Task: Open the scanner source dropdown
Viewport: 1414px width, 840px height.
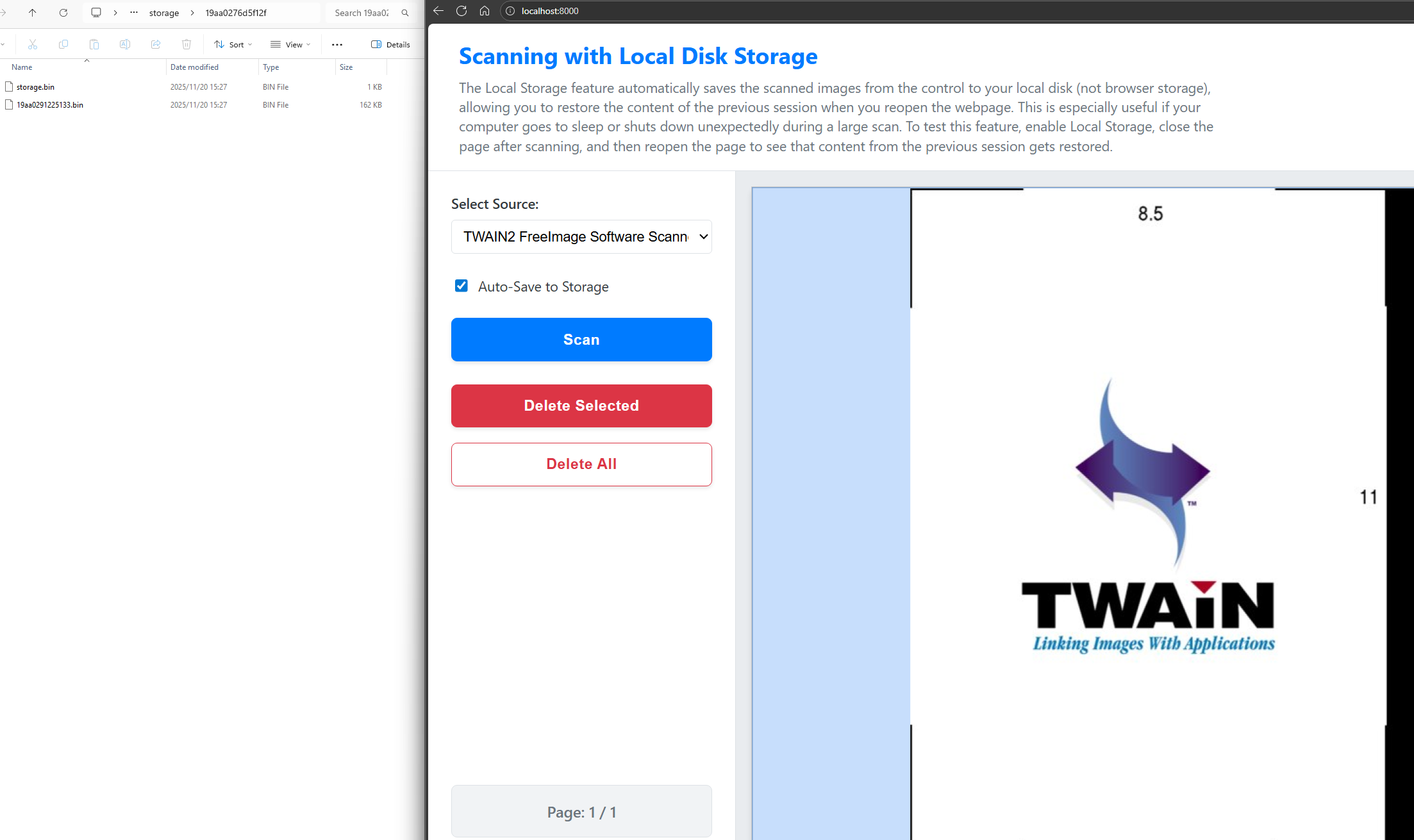Action: (x=581, y=236)
